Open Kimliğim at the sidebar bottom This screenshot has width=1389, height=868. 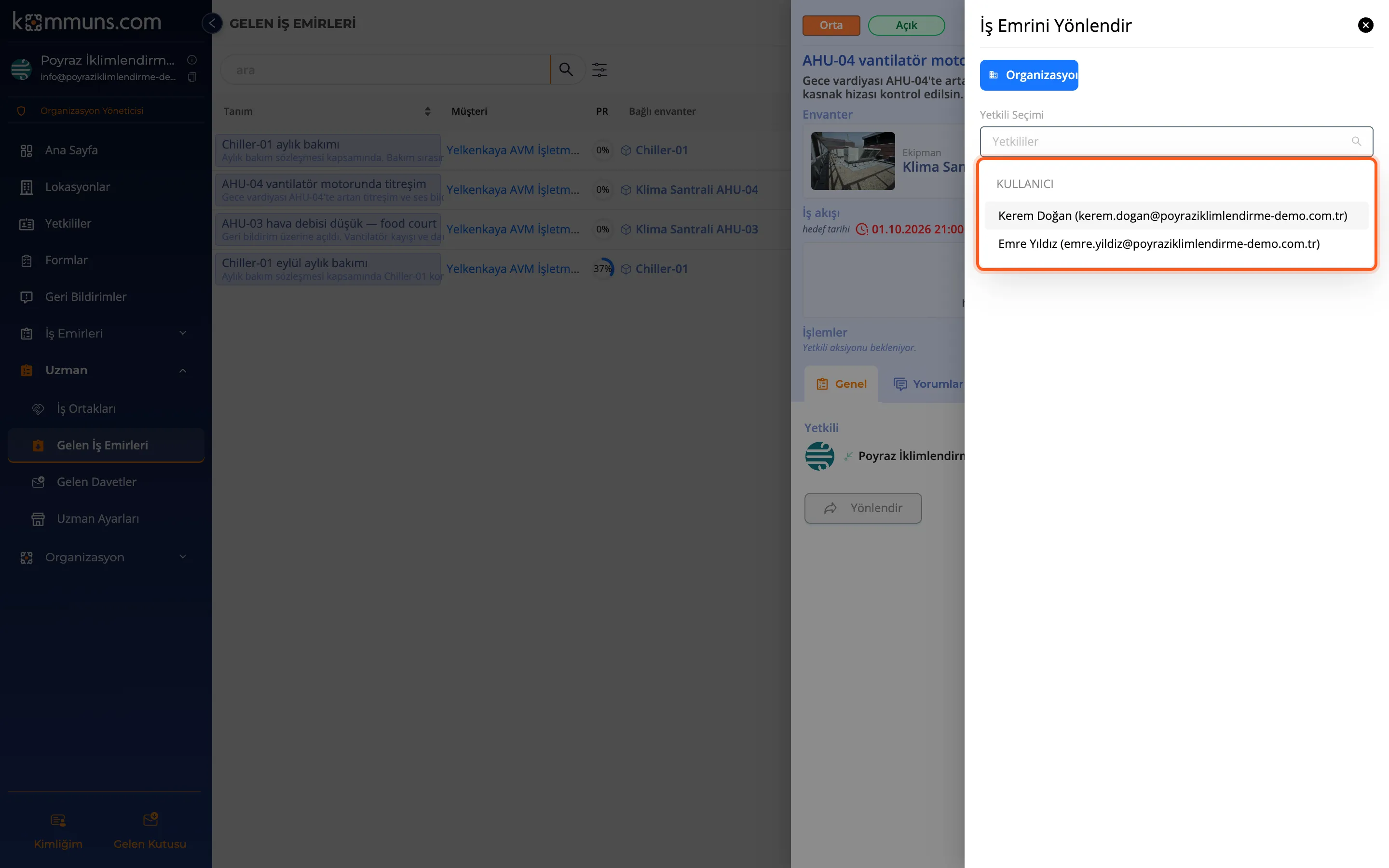(x=58, y=831)
